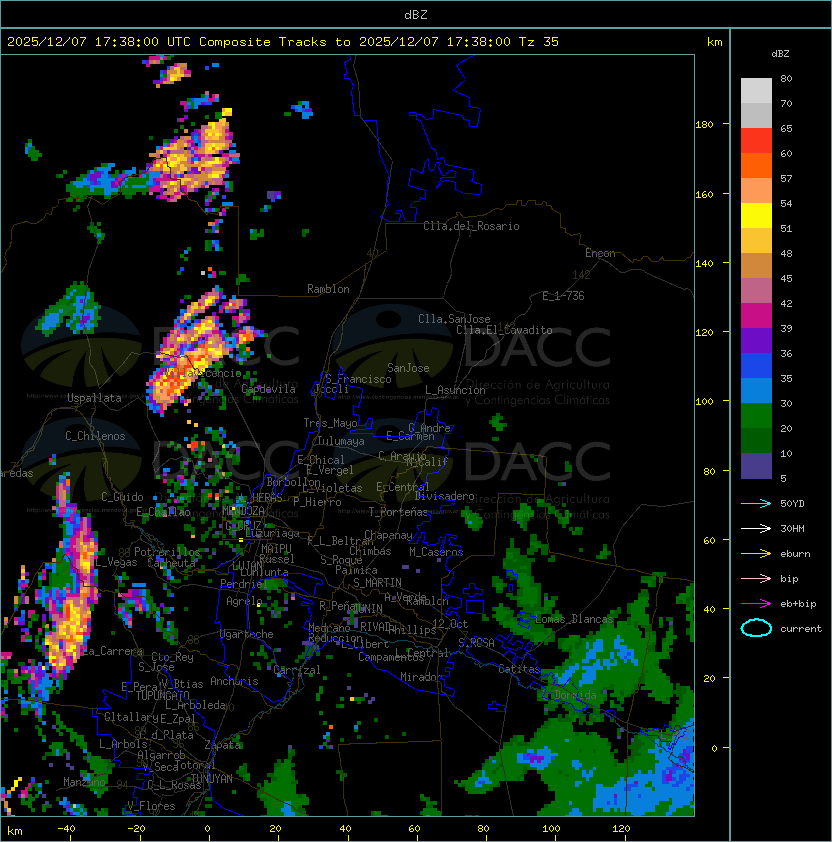This screenshot has height=842, width=832.
Task: Click the 'S_Francisco' place label
Action: (358, 379)
